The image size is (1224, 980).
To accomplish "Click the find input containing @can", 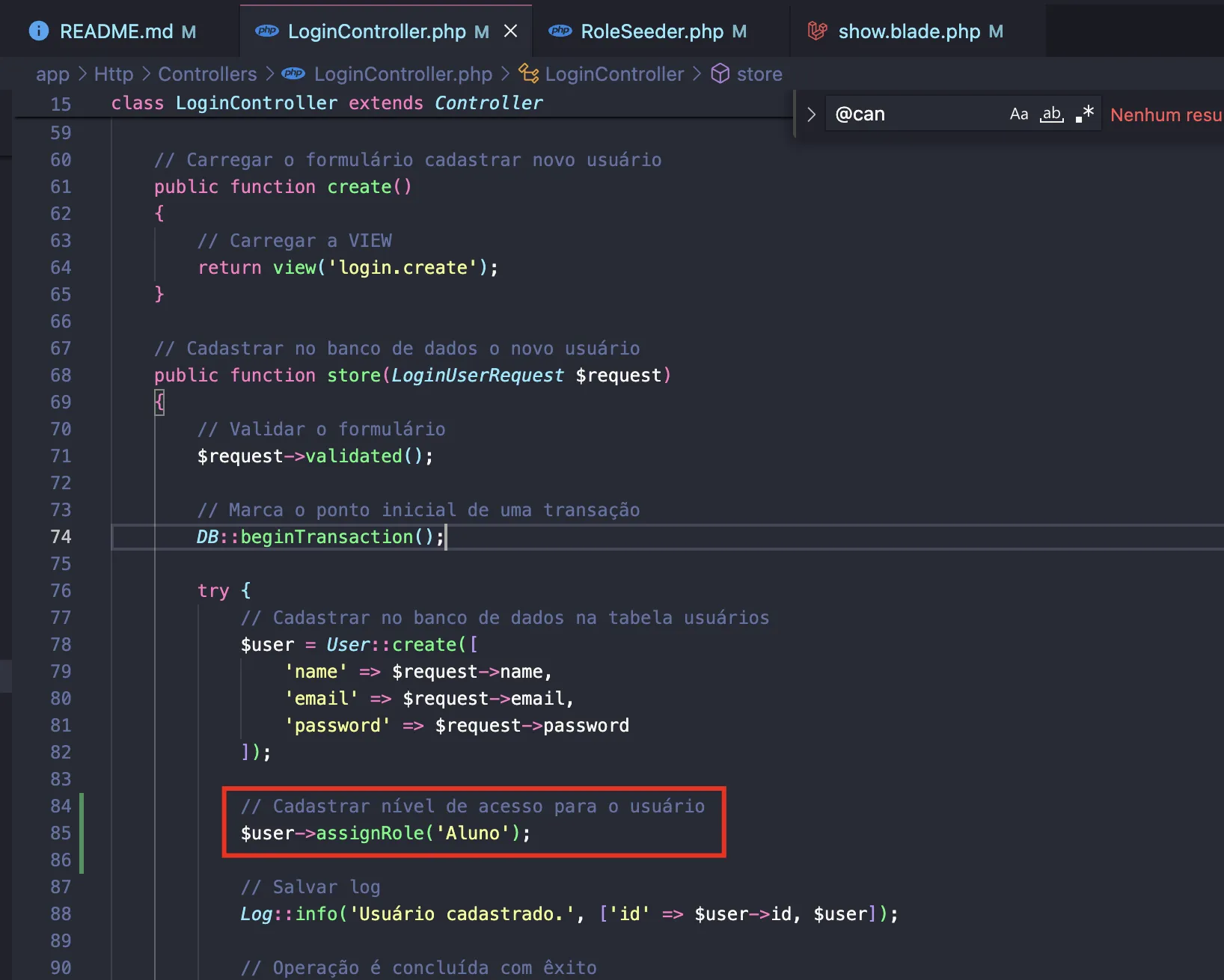I will [917, 114].
